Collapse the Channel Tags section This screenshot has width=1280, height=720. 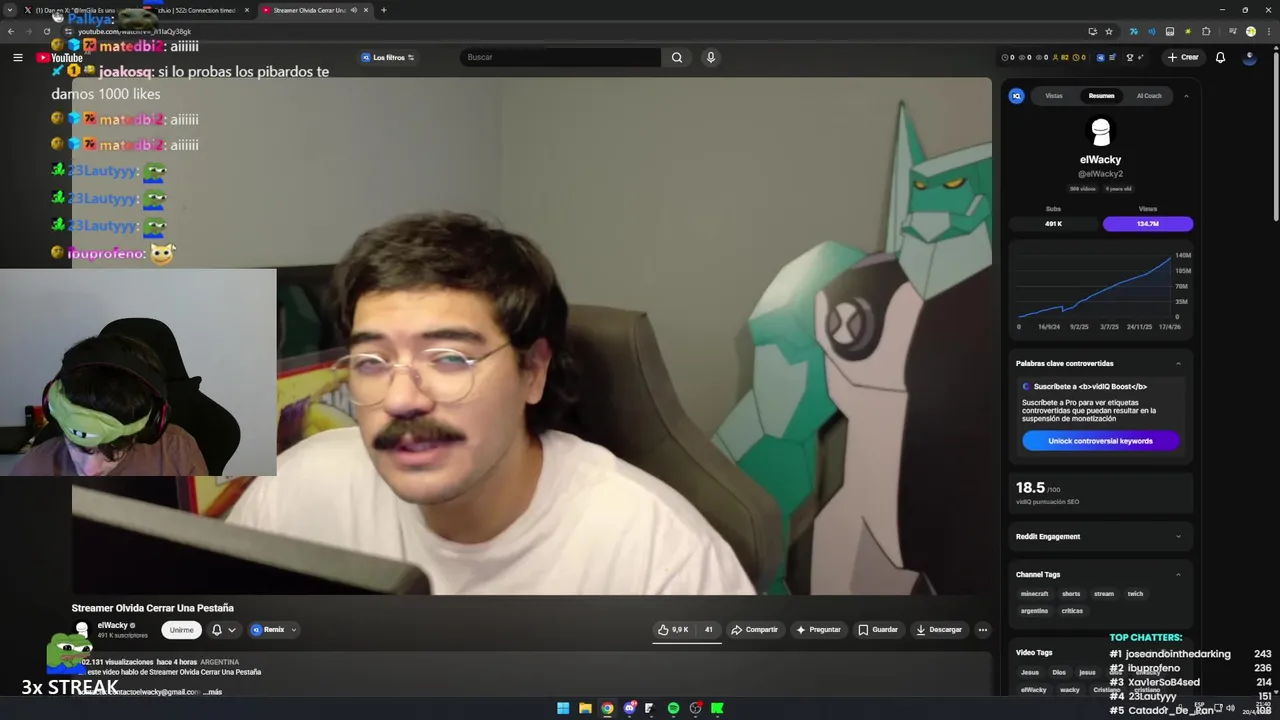coord(1178,574)
